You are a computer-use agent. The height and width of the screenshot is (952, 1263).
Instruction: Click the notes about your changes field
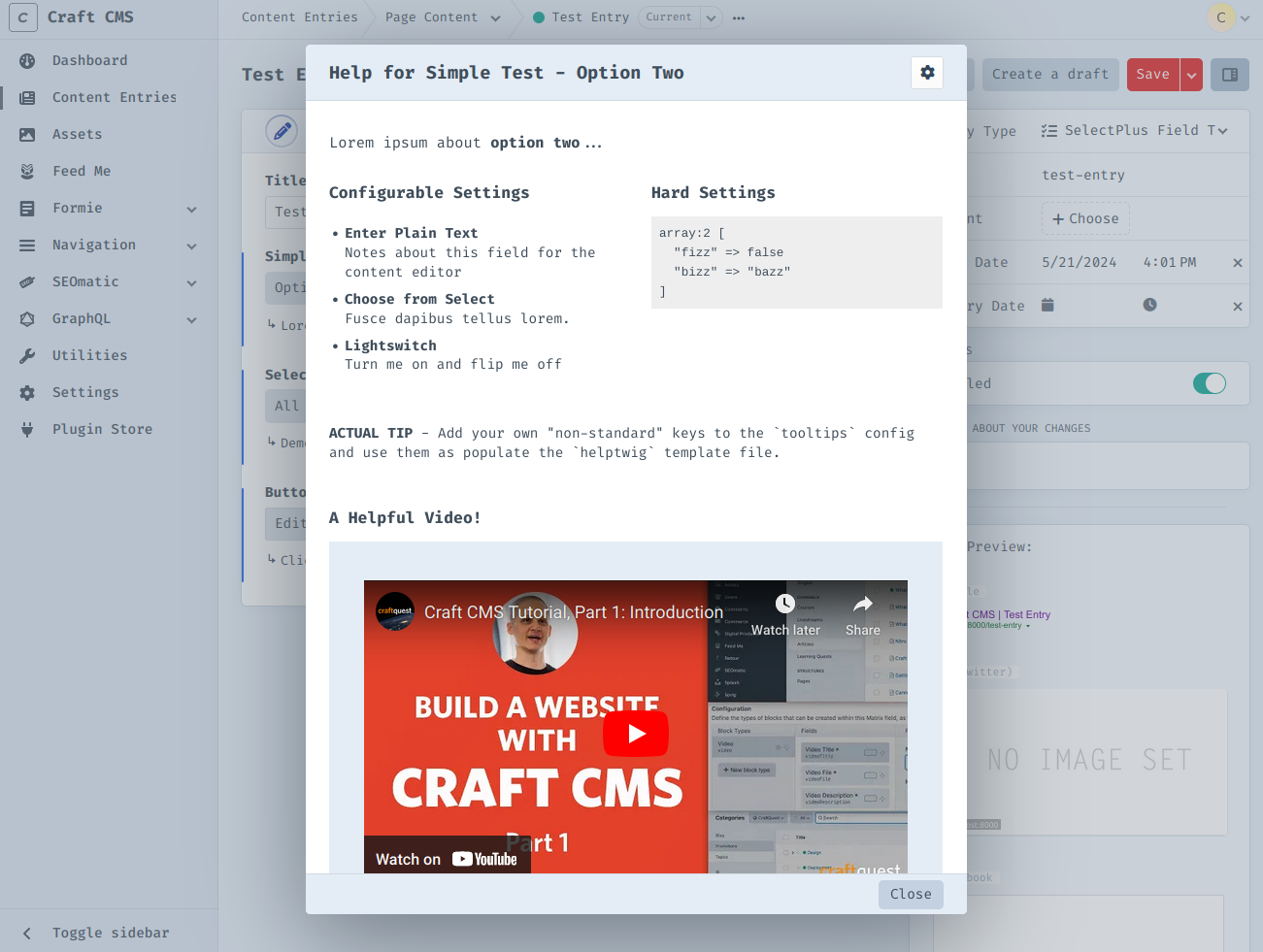[x=1108, y=466]
